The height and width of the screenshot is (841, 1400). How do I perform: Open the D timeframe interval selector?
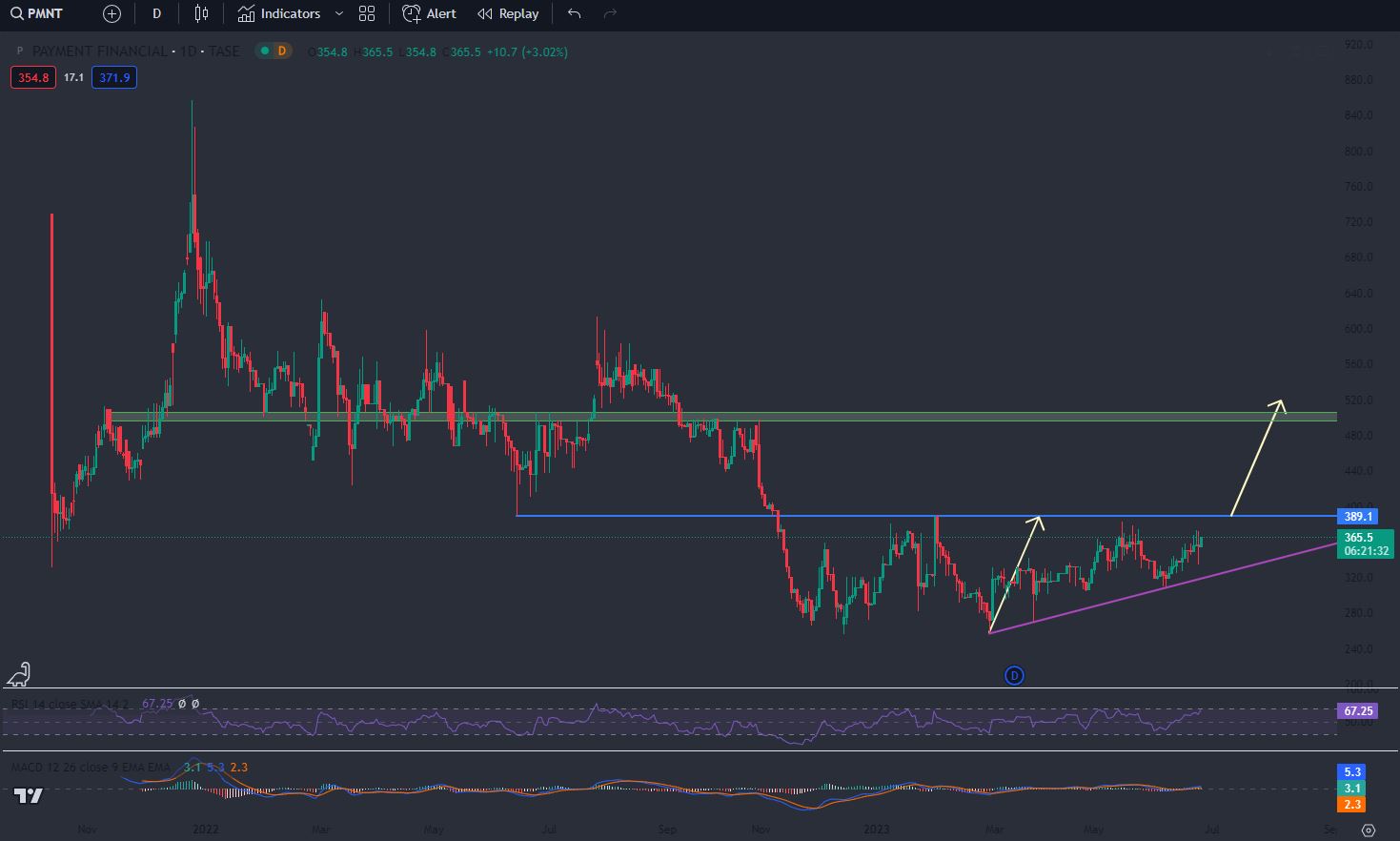[x=156, y=13]
